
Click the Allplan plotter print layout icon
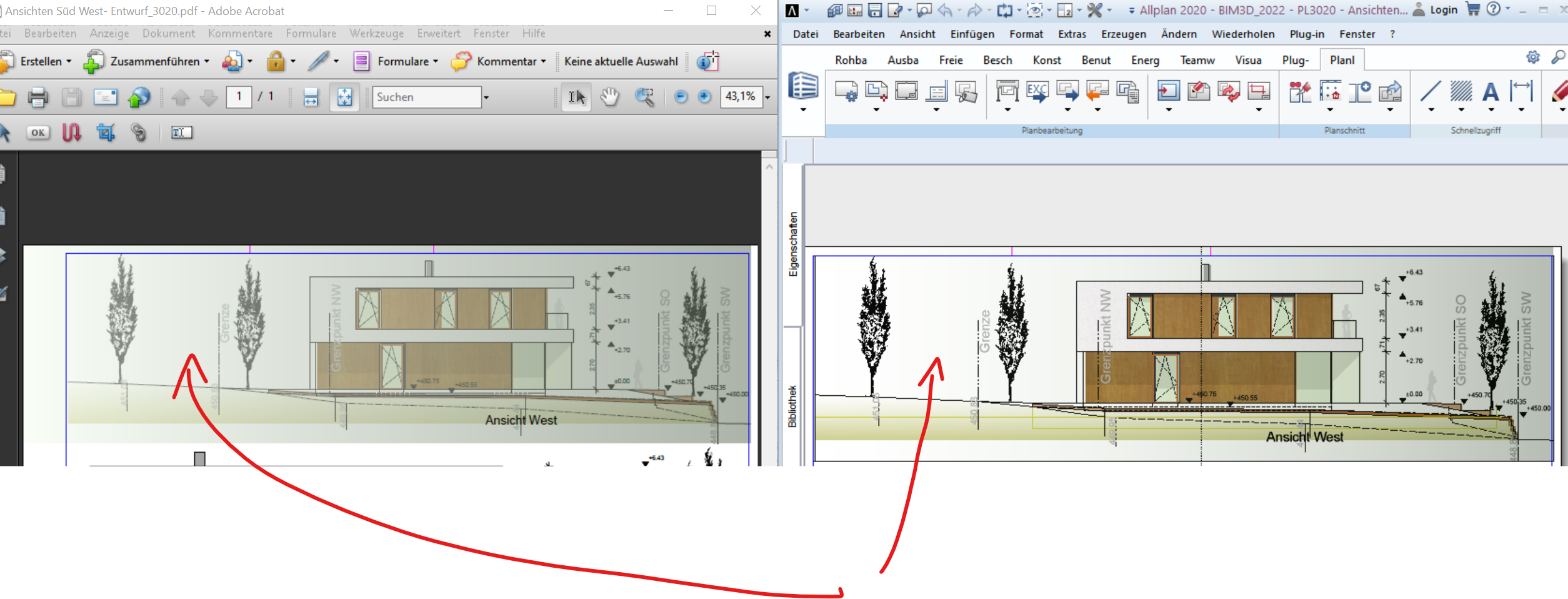click(x=1007, y=92)
